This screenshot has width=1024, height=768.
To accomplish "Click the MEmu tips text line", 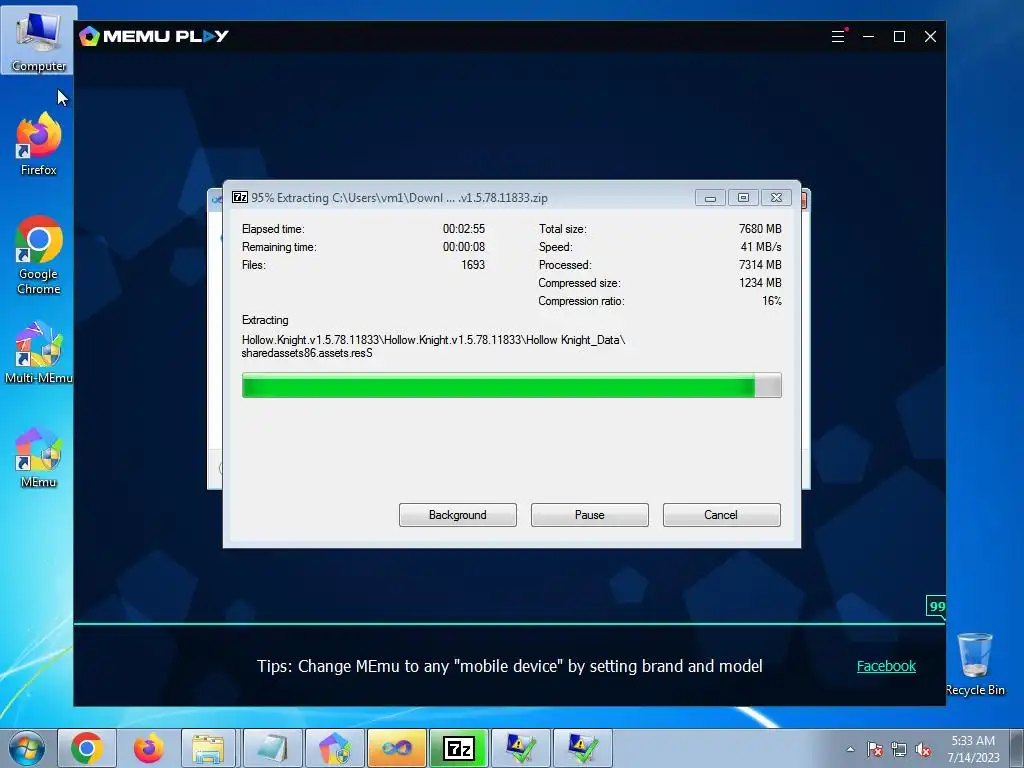I will pyautogui.click(x=509, y=666).
